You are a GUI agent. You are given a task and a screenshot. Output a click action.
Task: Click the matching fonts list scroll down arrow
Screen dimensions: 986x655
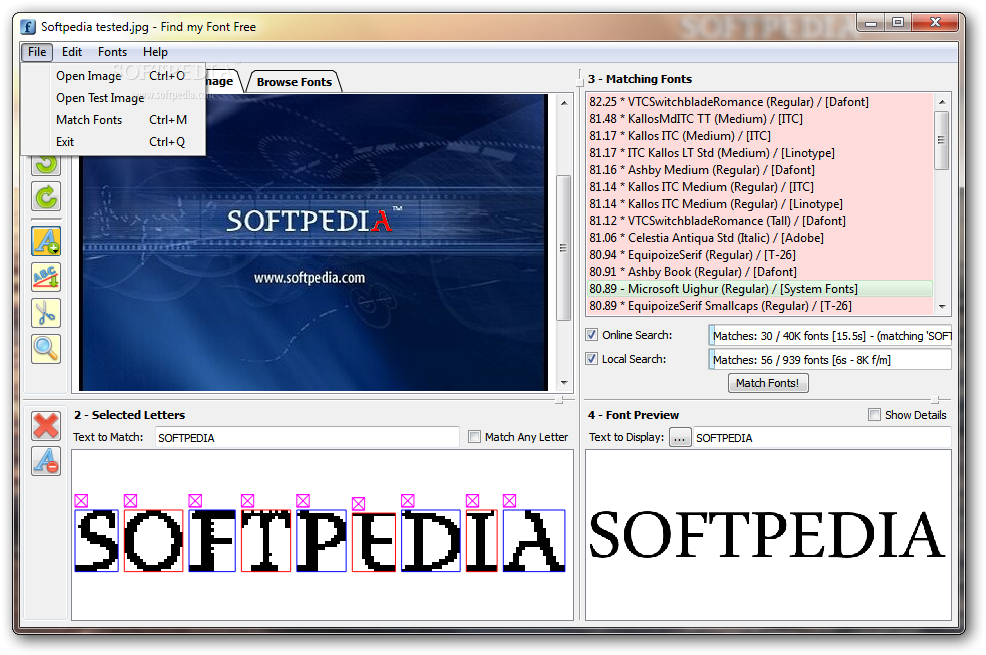[941, 307]
